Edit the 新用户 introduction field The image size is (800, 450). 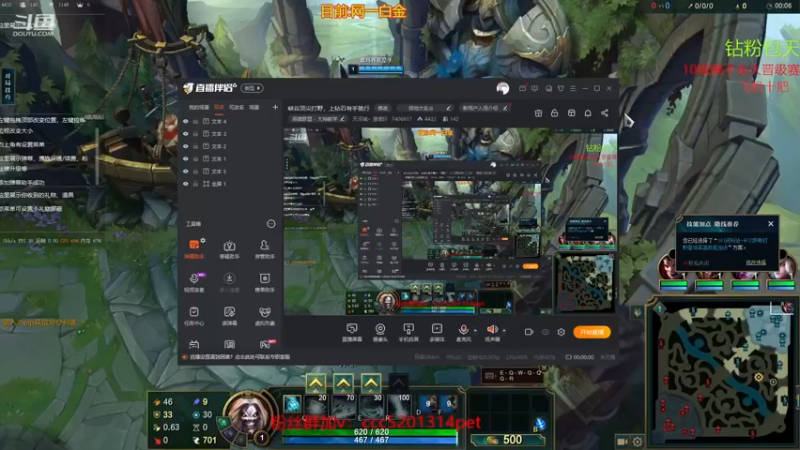(x=484, y=108)
